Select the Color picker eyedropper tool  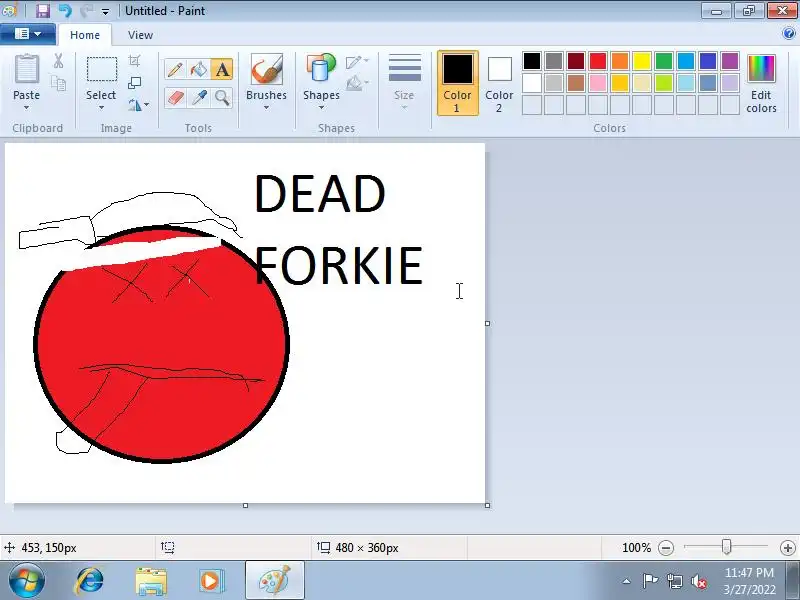click(198, 97)
